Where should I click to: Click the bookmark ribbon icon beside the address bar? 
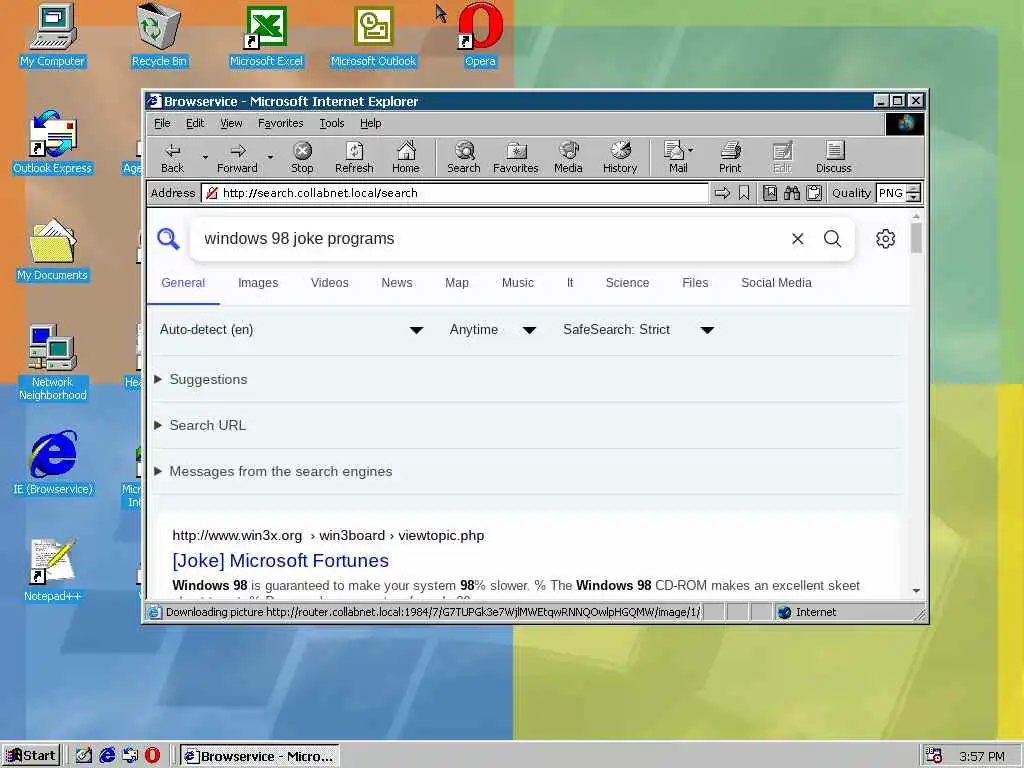[744, 193]
